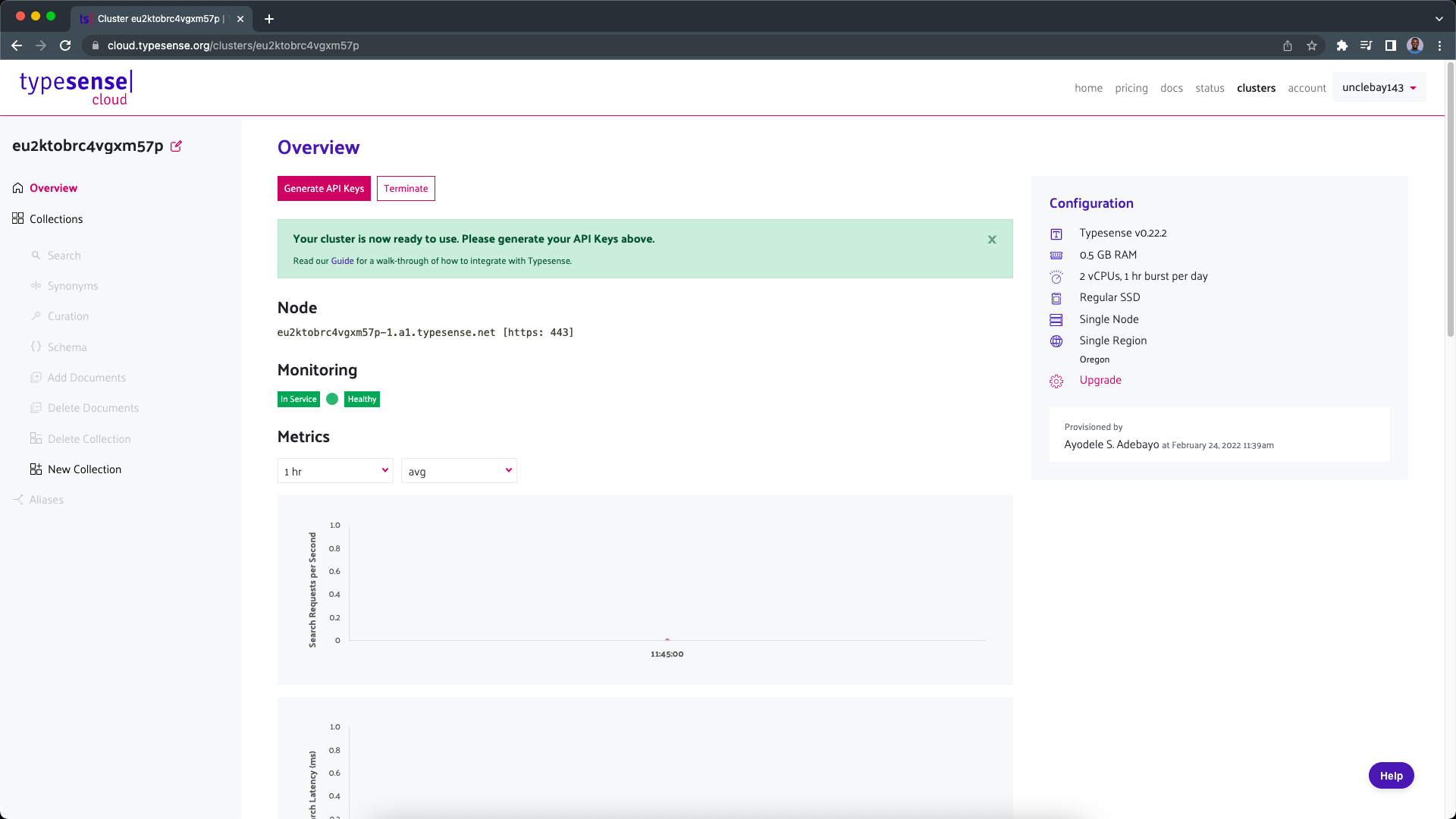Viewport: 1456px width, 819px height.
Task: Click the Curation icon in sidebar
Action: pyautogui.click(x=36, y=316)
